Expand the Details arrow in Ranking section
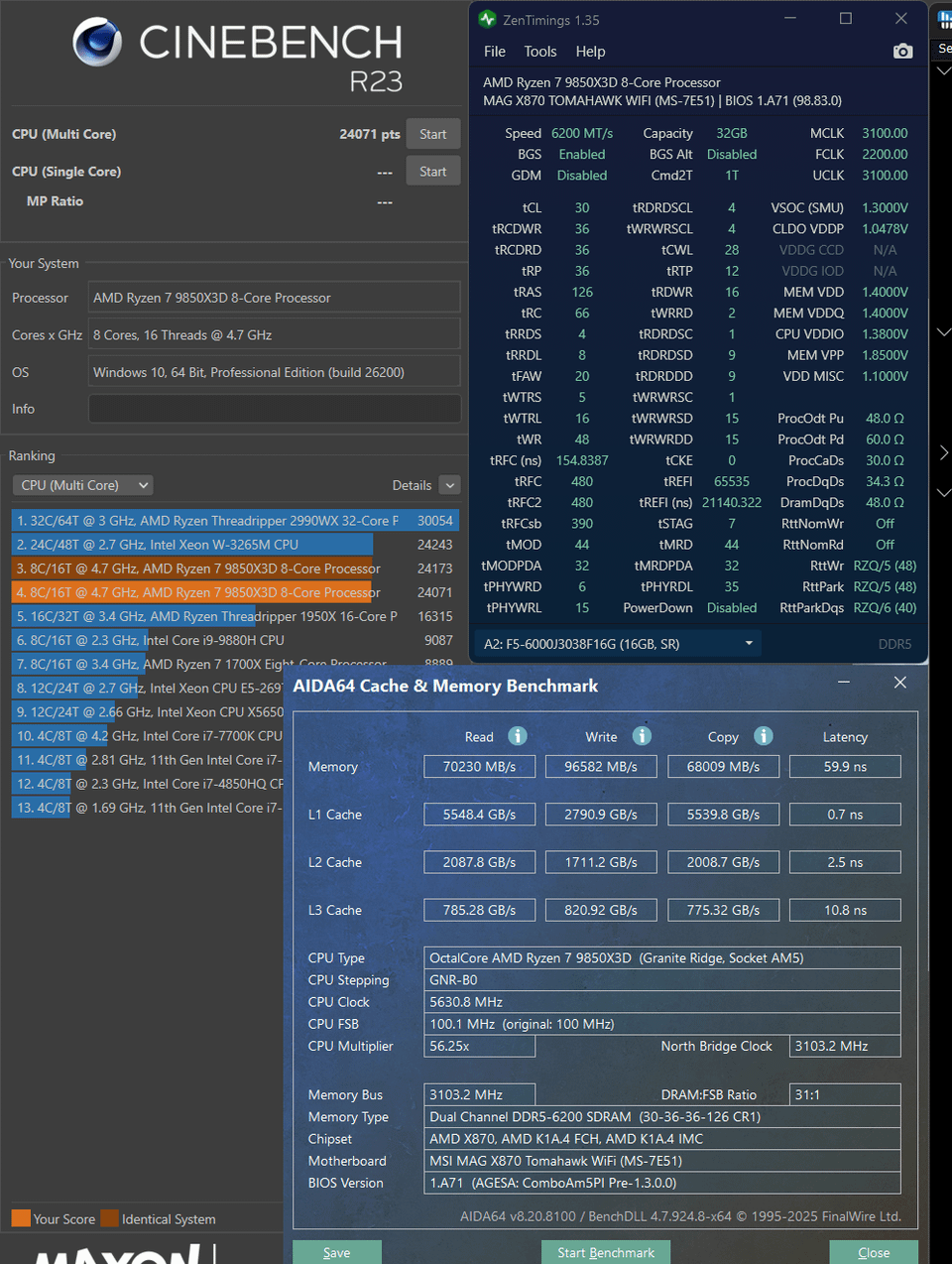952x1264 pixels. (449, 485)
